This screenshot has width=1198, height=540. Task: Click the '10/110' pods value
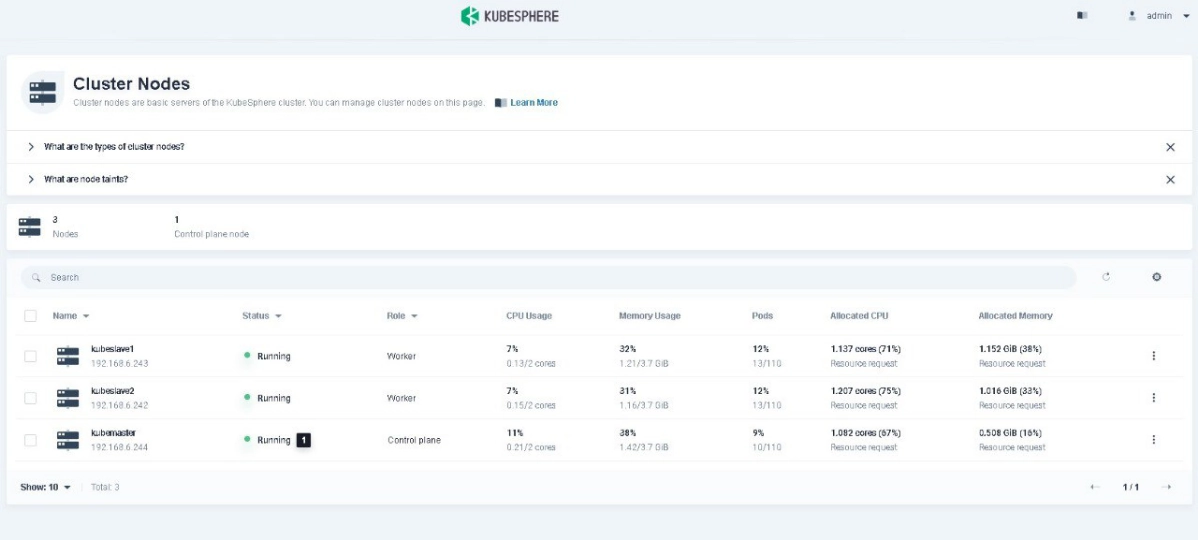pos(766,448)
